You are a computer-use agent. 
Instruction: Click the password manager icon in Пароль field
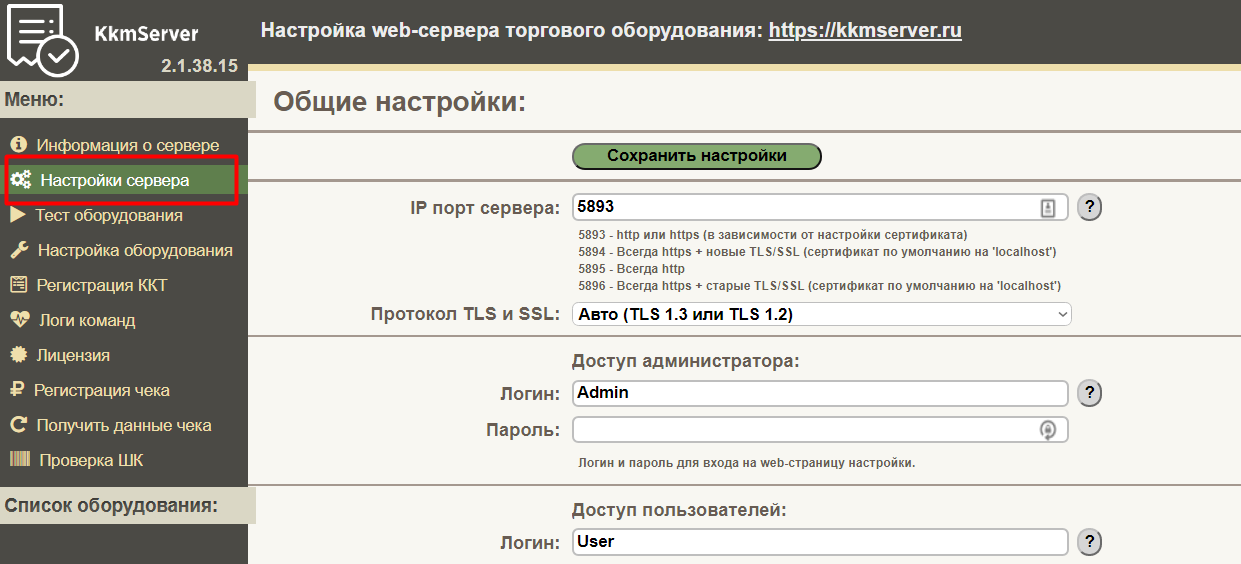click(x=1048, y=430)
